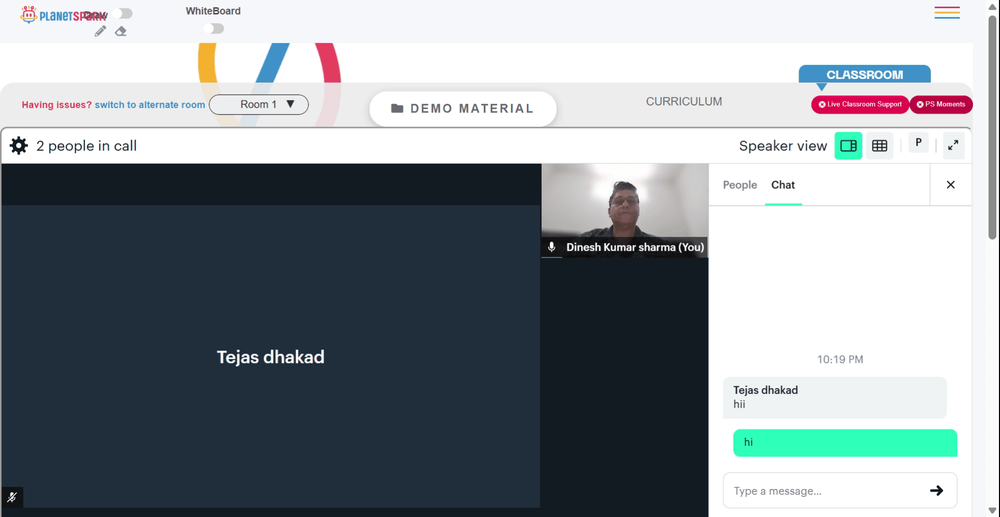This screenshot has width=1000, height=517.
Task: Switch to the Curriculum tab
Action: point(684,101)
